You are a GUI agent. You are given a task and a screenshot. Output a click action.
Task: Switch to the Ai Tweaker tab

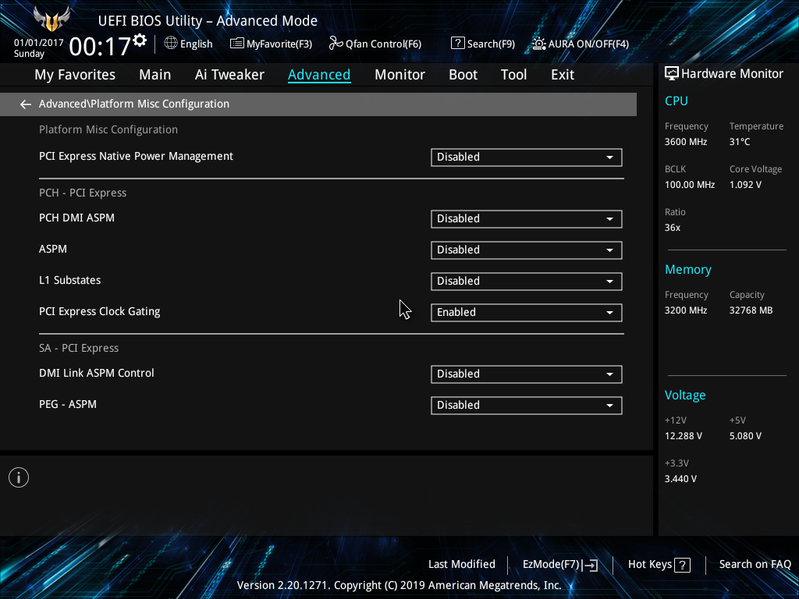coord(229,75)
